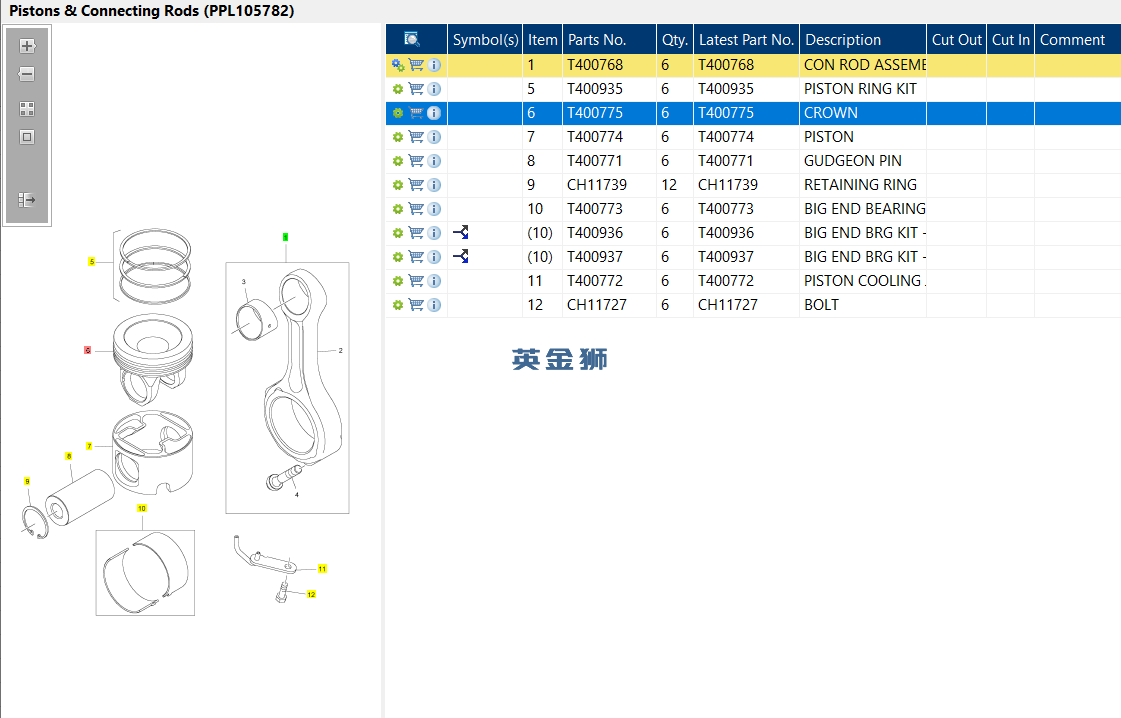Click the alternate-part symbol for T400936
The image size is (1121, 718).
click(x=461, y=232)
